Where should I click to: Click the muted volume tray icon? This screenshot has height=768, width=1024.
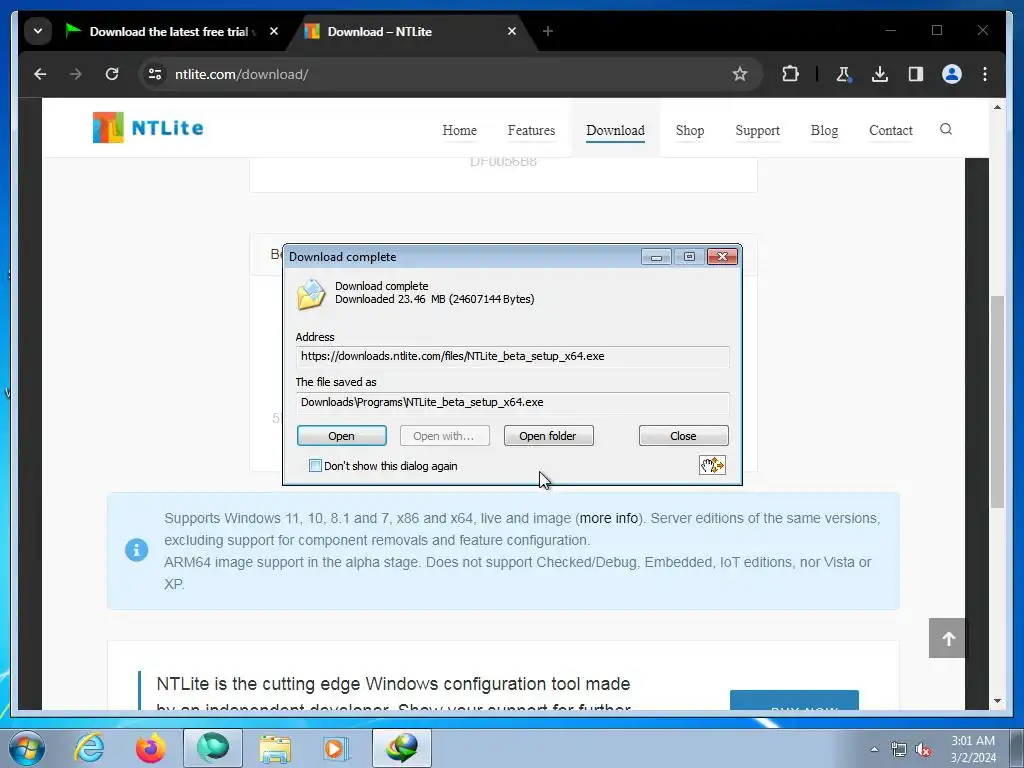(x=923, y=749)
